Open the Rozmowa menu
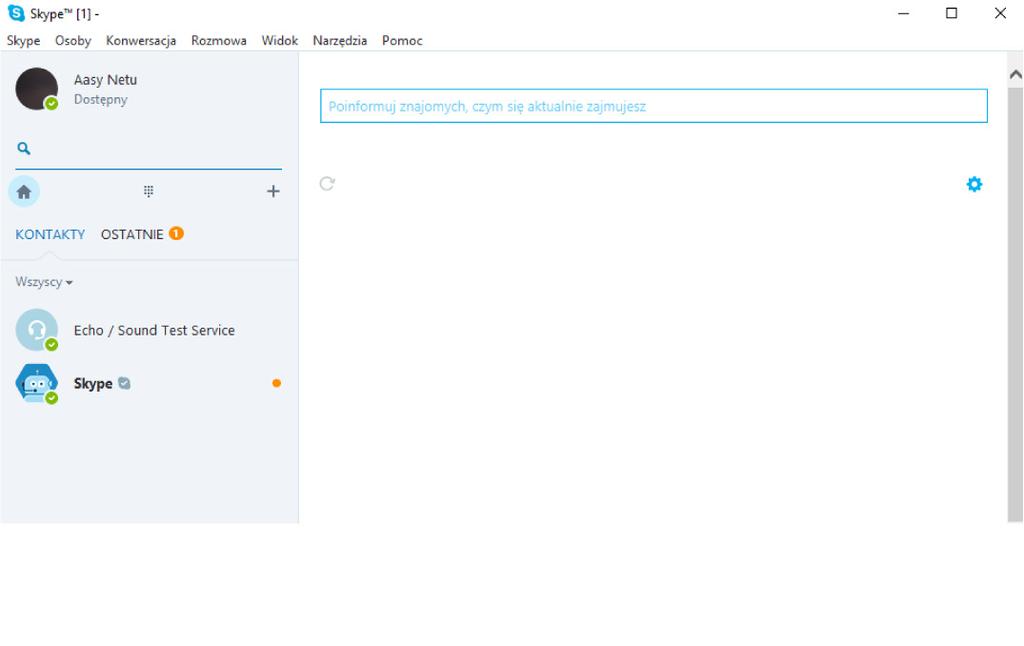Viewport: 1024px width, 646px height. tap(219, 40)
